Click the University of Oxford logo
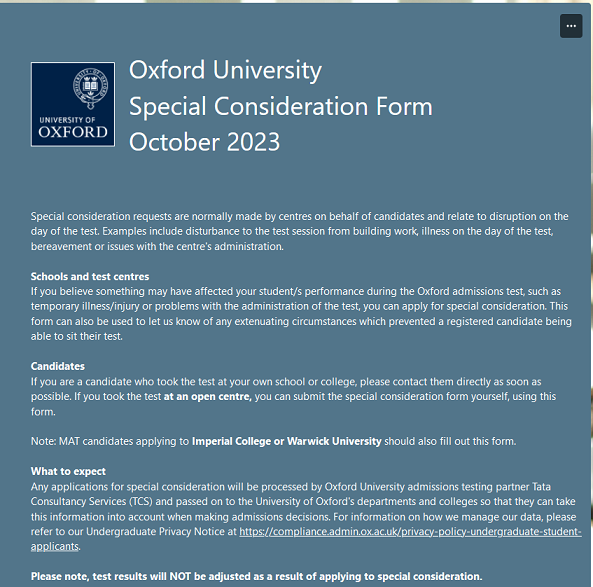This screenshot has height=587, width=593. pyautogui.click(x=73, y=104)
